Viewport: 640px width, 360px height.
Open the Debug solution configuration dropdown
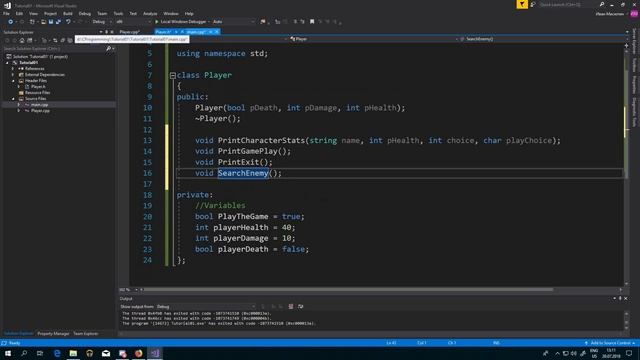(101, 22)
